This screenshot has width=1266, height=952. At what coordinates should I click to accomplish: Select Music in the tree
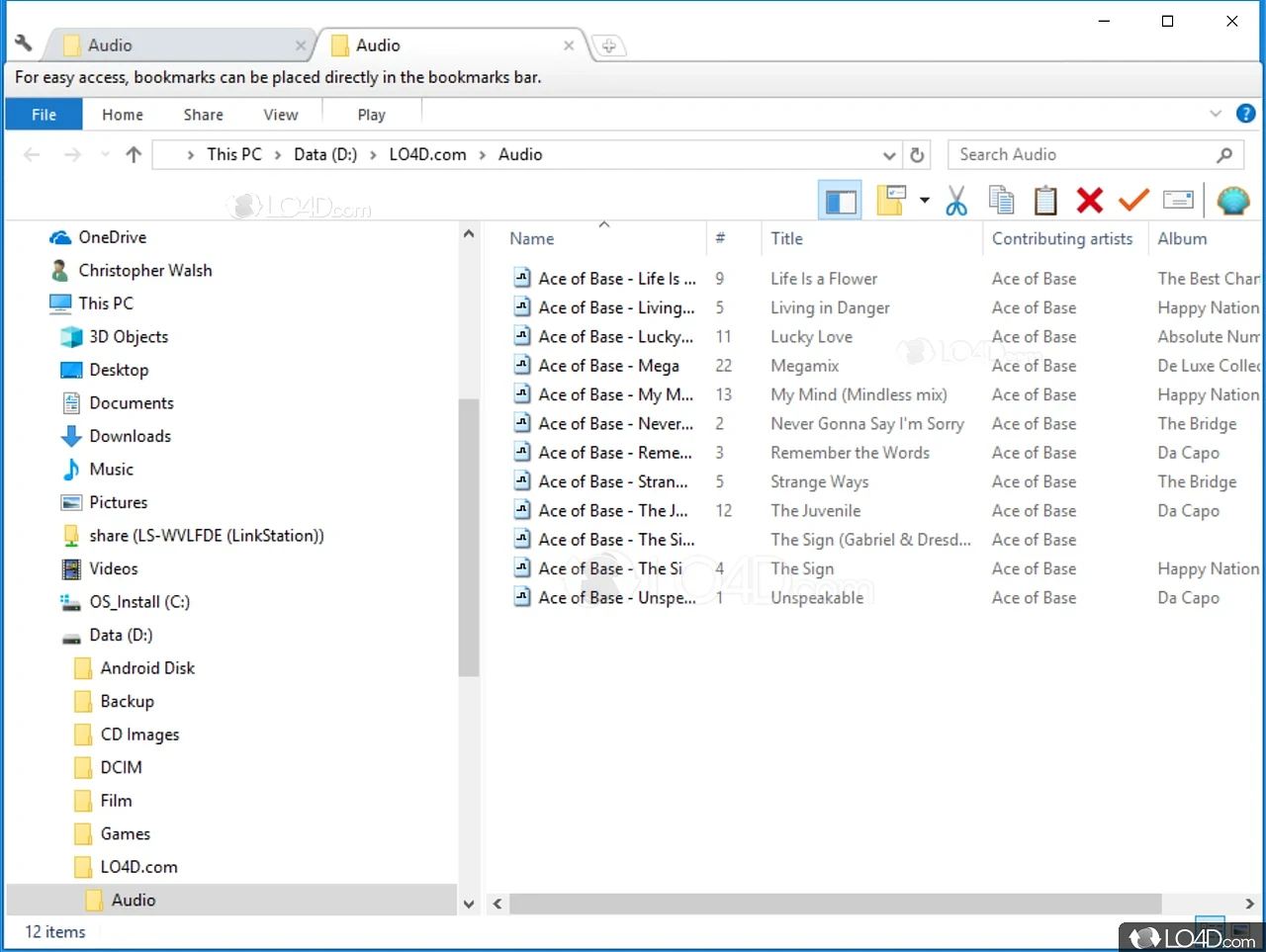tap(111, 469)
